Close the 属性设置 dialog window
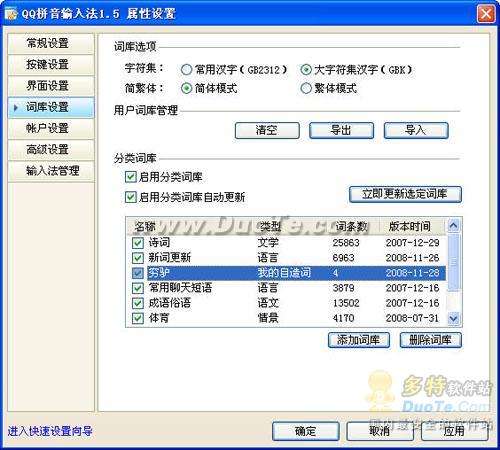The image size is (500, 450). point(486,14)
